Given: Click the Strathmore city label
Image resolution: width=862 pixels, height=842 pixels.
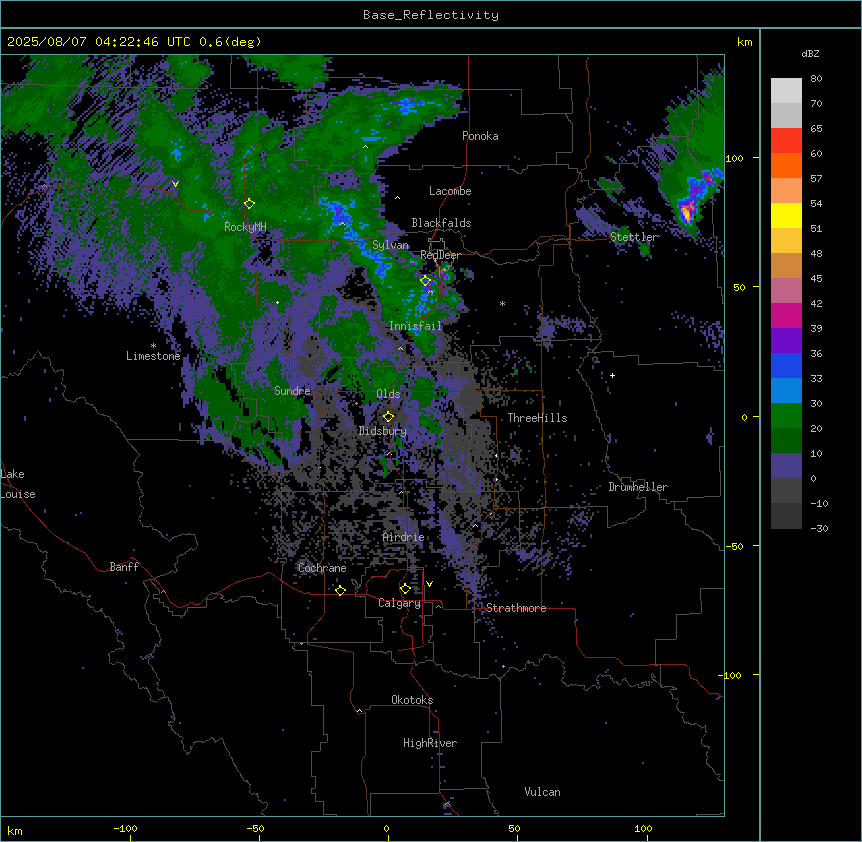Looking at the screenshot, I should click(516, 608).
